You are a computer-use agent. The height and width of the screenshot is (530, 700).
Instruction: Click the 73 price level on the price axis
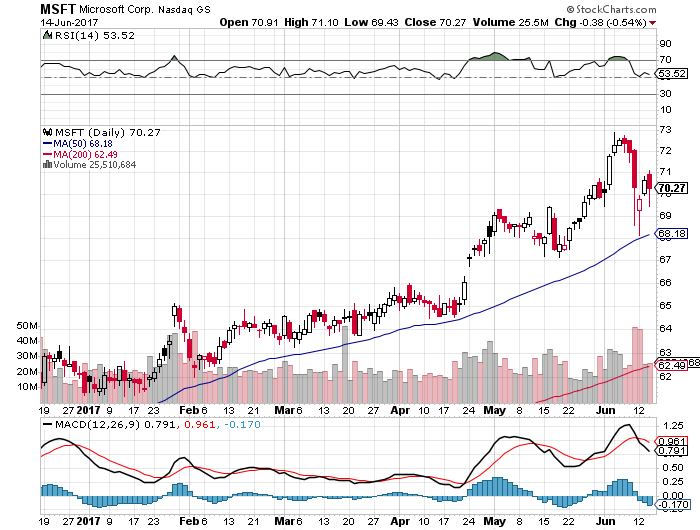pos(666,130)
